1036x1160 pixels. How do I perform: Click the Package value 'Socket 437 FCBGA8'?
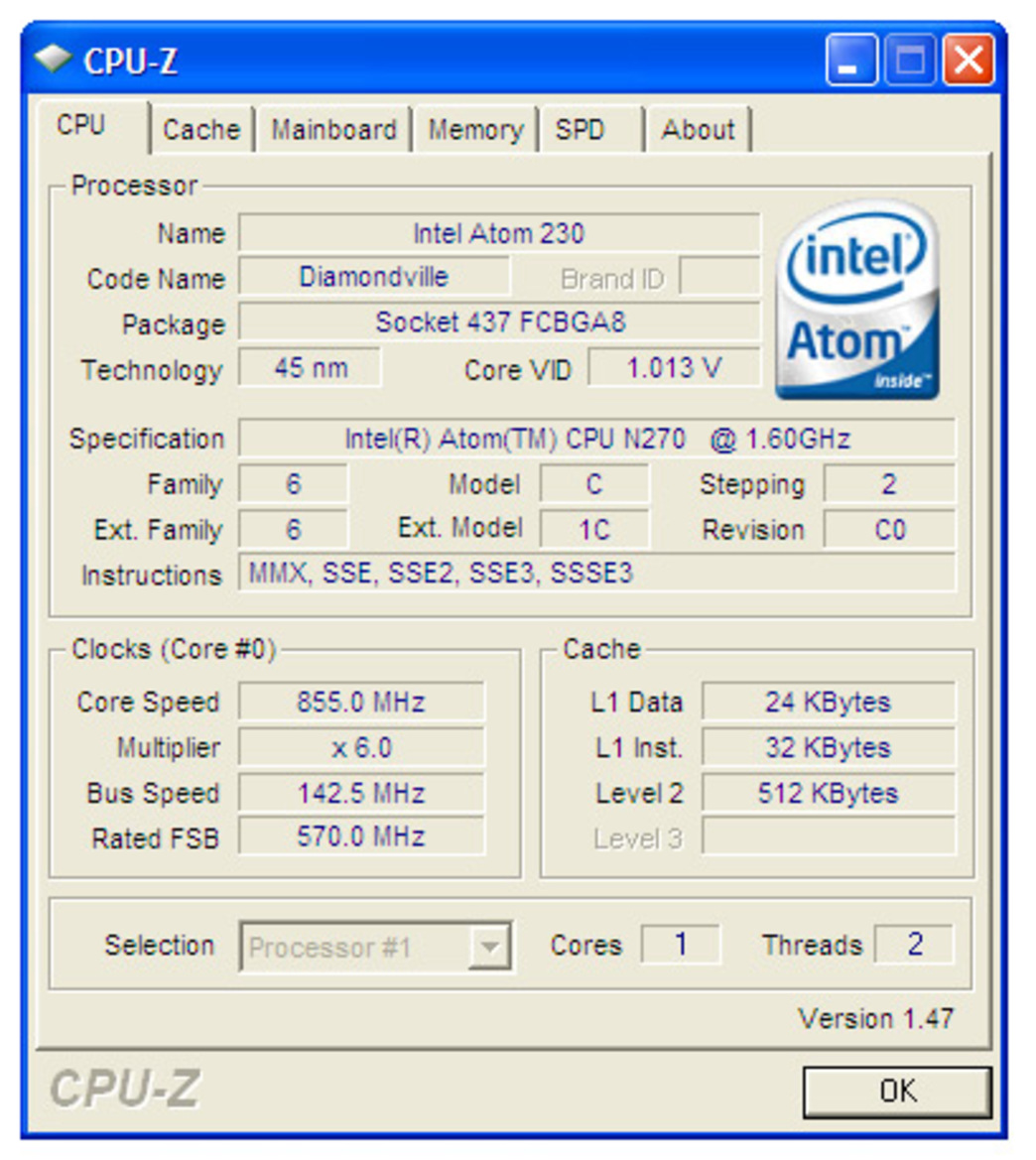[499, 322]
